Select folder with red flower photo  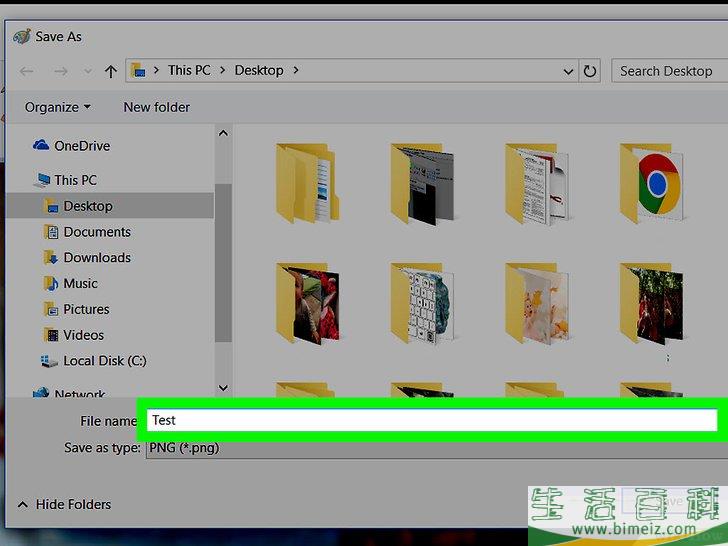(307, 303)
